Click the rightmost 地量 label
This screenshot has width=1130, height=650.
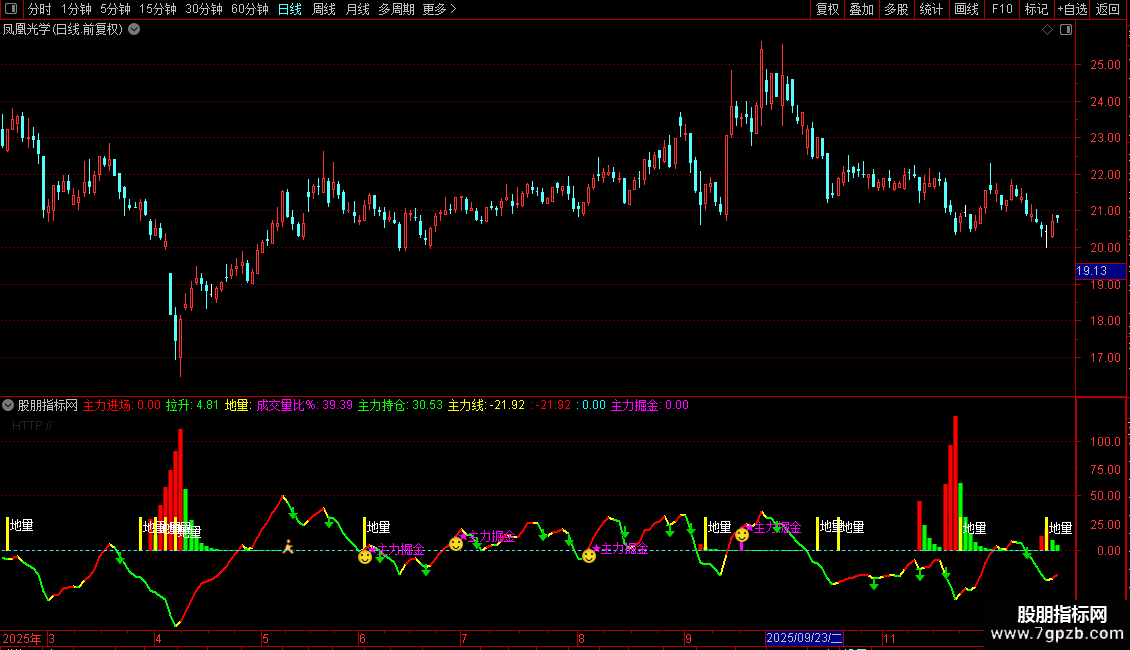pos(1060,528)
